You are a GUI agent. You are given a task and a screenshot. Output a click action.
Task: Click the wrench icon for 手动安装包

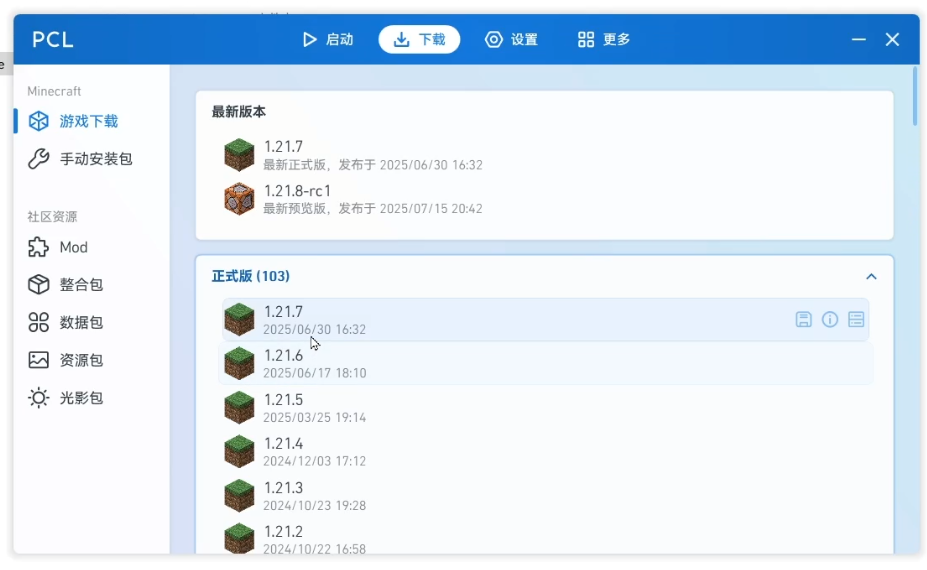(x=38, y=159)
